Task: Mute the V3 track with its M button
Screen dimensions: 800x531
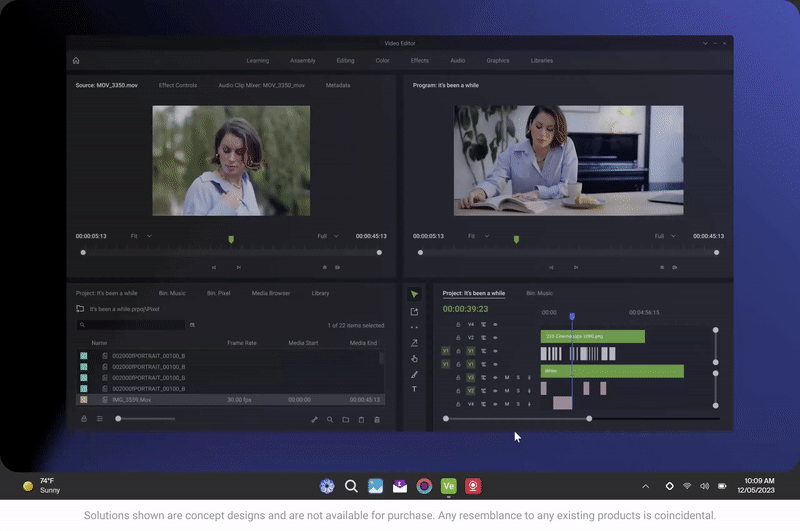Action: click(507, 377)
